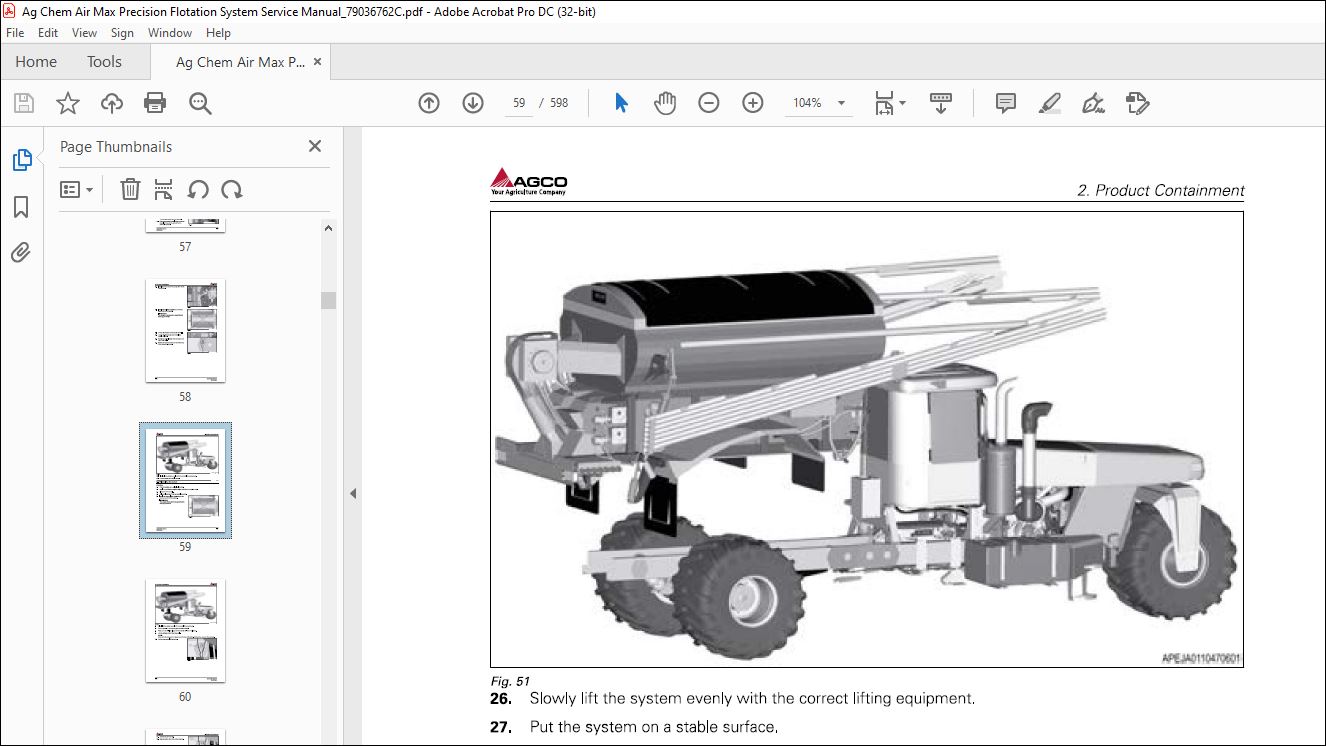Go to next page arrow
The height and width of the screenshot is (746, 1326).
pos(473,103)
